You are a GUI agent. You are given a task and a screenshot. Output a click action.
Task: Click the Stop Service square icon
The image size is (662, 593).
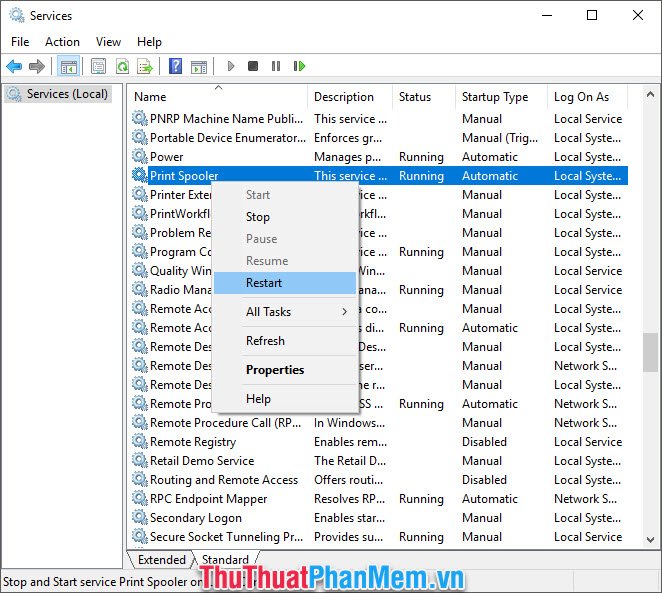click(x=253, y=66)
